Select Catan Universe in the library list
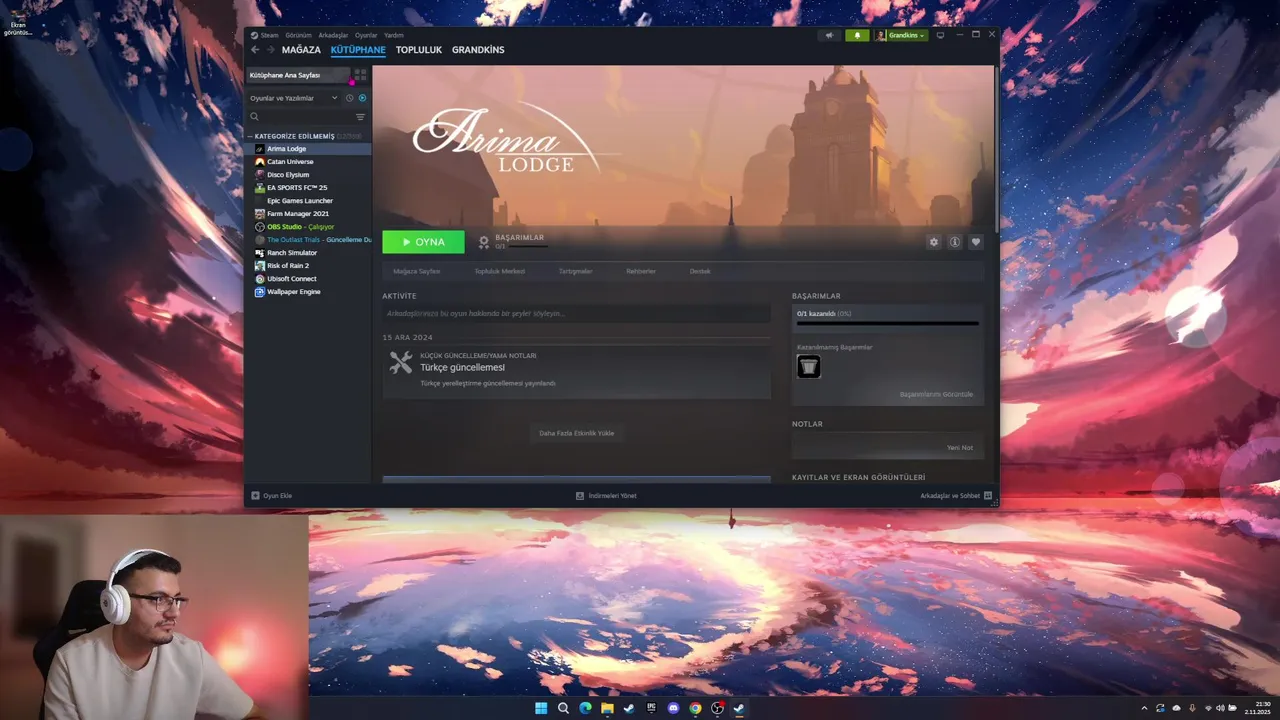Image resolution: width=1280 pixels, height=720 pixels. tap(308, 162)
